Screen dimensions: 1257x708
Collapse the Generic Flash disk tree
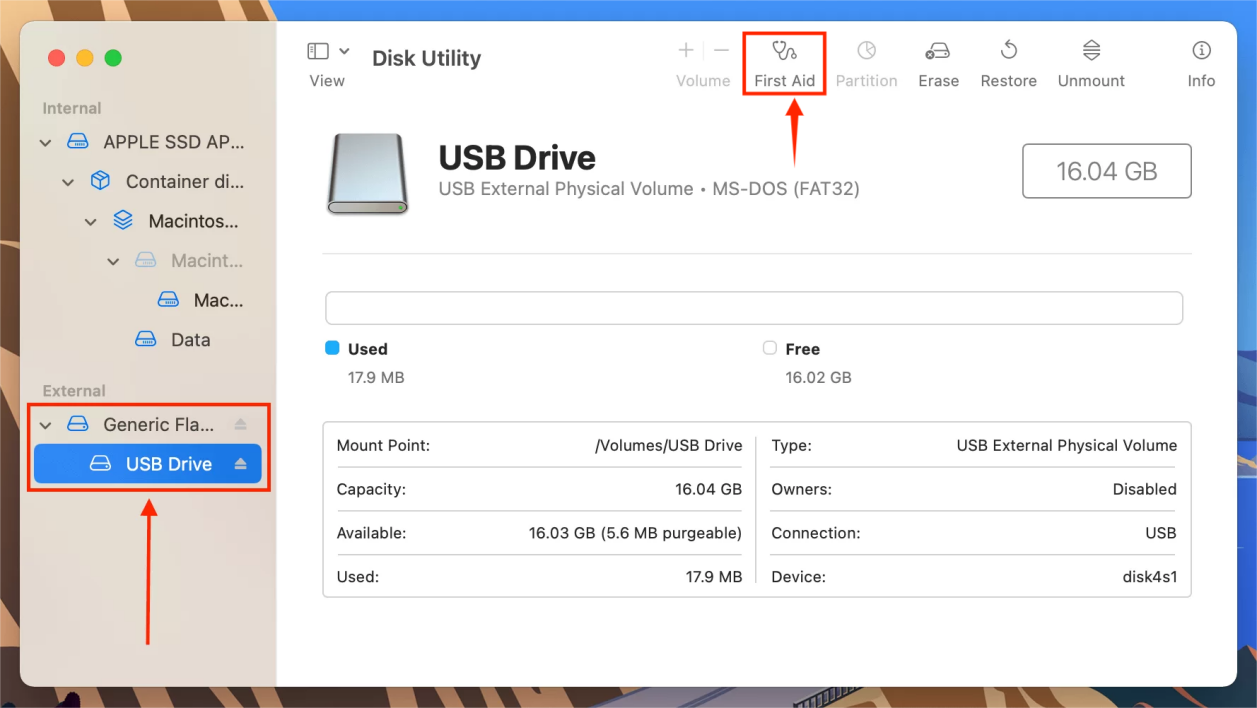pyautogui.click(x=45, y=424)
